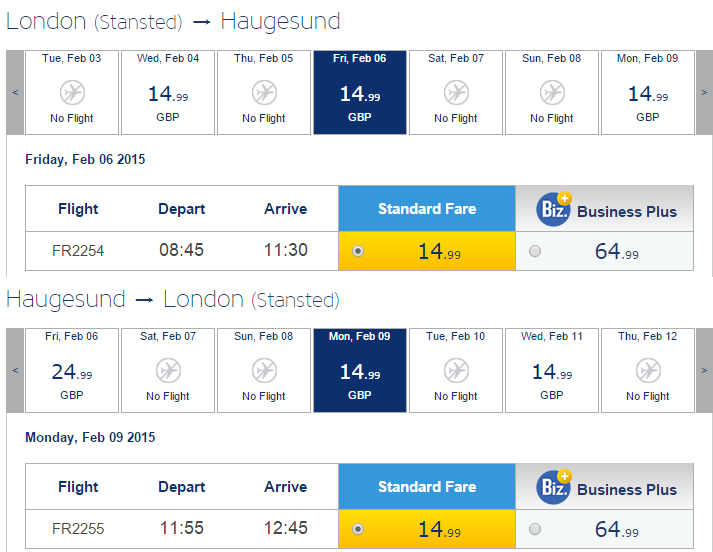Click the no-flight plane icon for Tue, Feb 03
The width and height of the screenshot is (713, 552).
[x=72, y=93]
